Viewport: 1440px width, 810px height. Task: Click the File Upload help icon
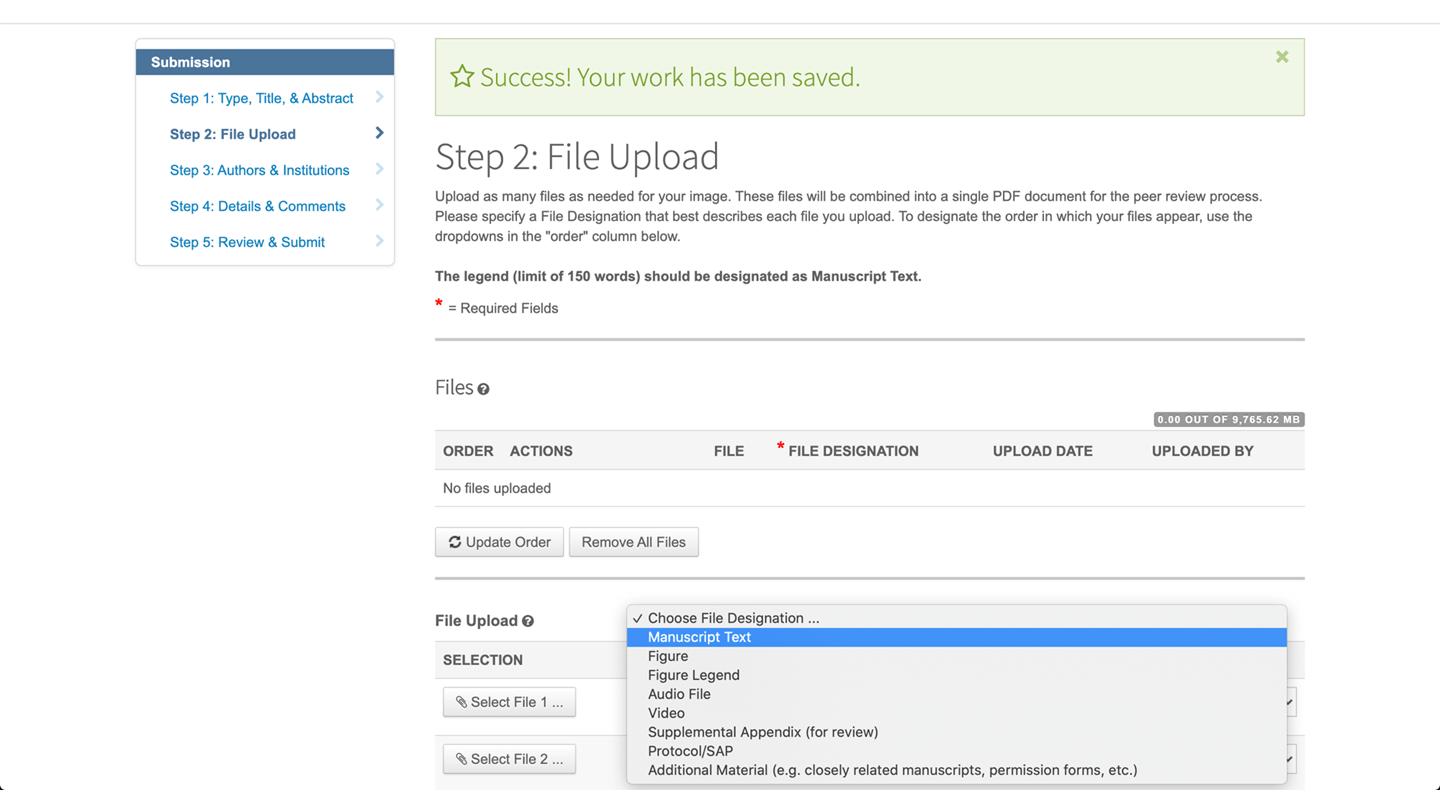tap(528, 621)
